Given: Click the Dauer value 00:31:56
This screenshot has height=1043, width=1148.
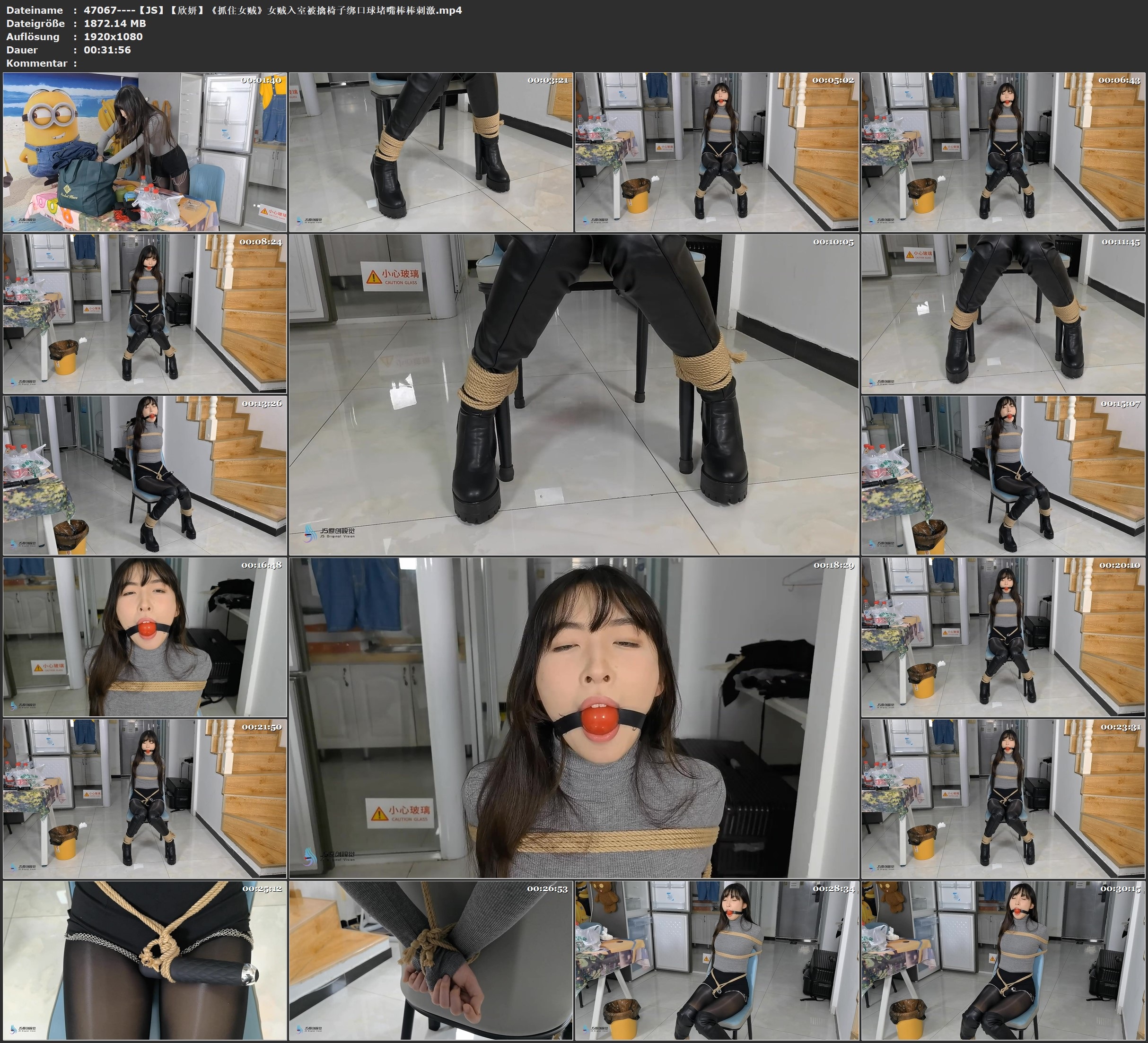Looking at the screenshot, I should click(x=107, y=50).
